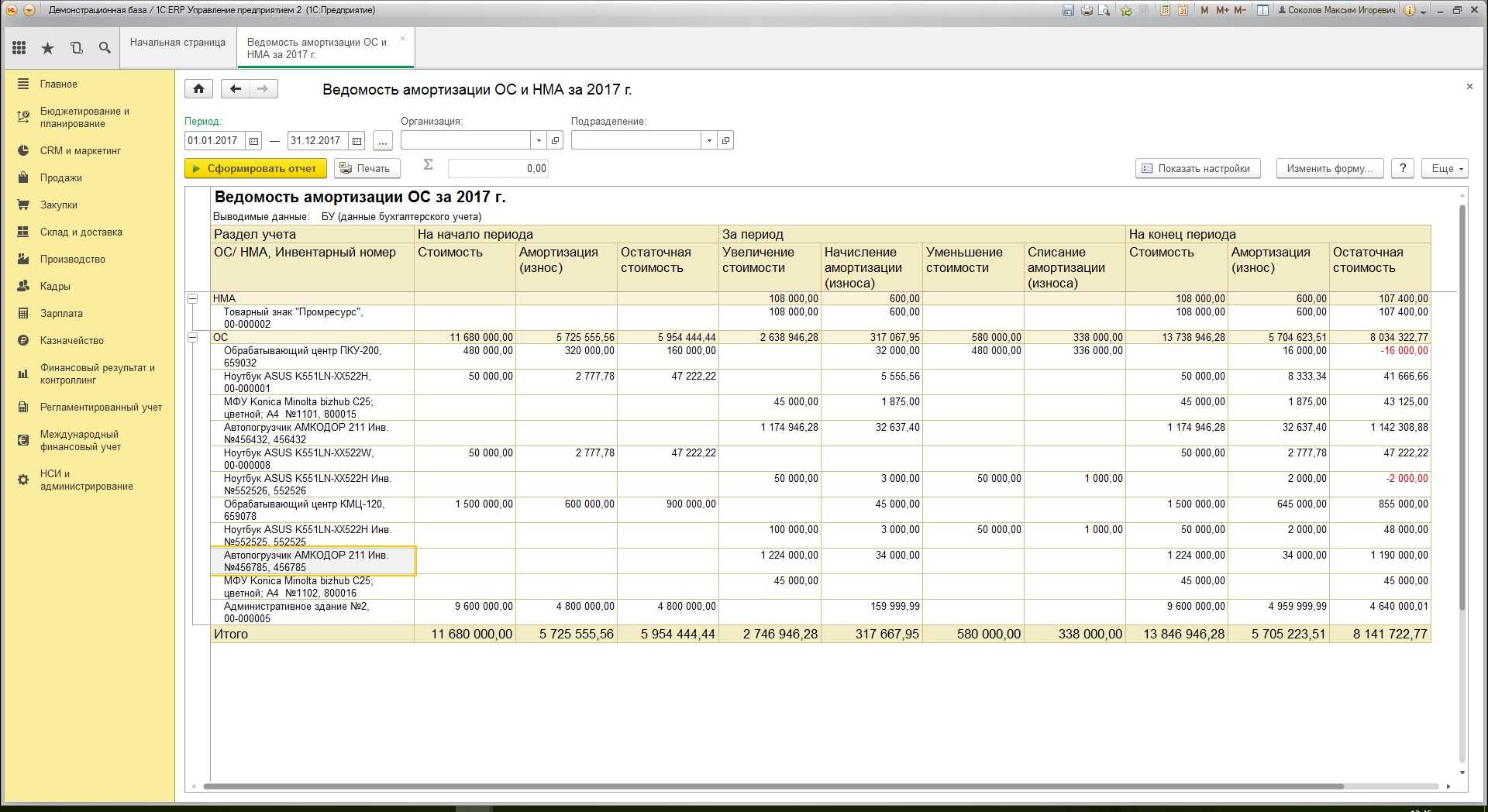The width and height of the screenshot is (1488, 812).
Task: Open calculator icon in title bar
Action: click(1164, 10)
